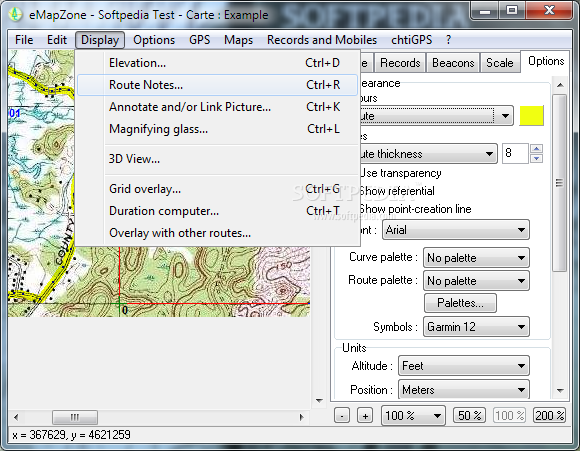The width and height of the screenshot is (580, 451).
Task: Open the GPS menu
Action: pyautogui.click(x=199, y=40)
